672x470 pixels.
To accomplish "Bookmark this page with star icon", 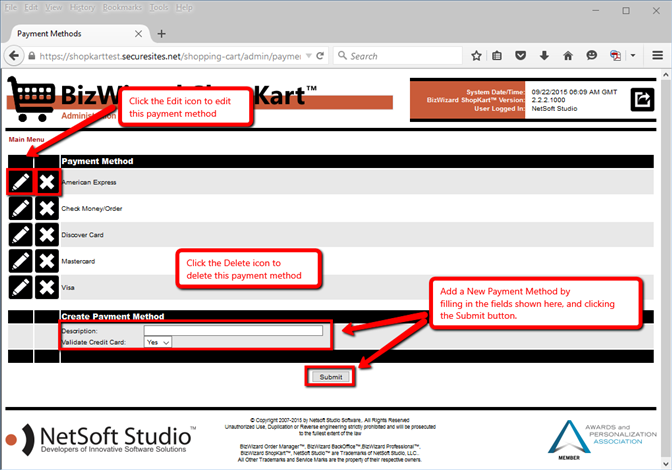I will point(476,56).
